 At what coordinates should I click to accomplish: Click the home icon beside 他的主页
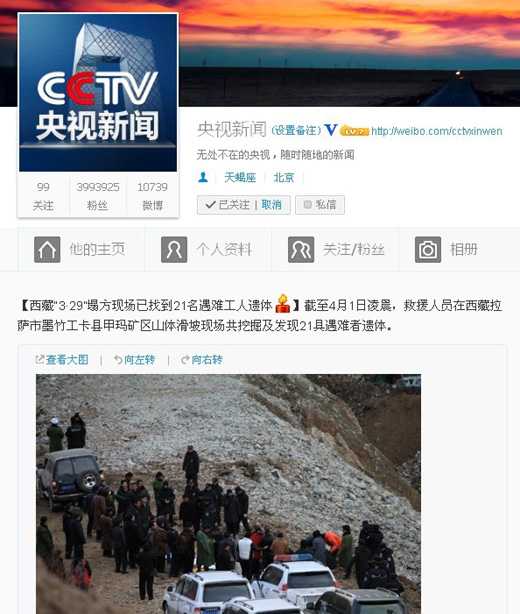coord(47,249)
